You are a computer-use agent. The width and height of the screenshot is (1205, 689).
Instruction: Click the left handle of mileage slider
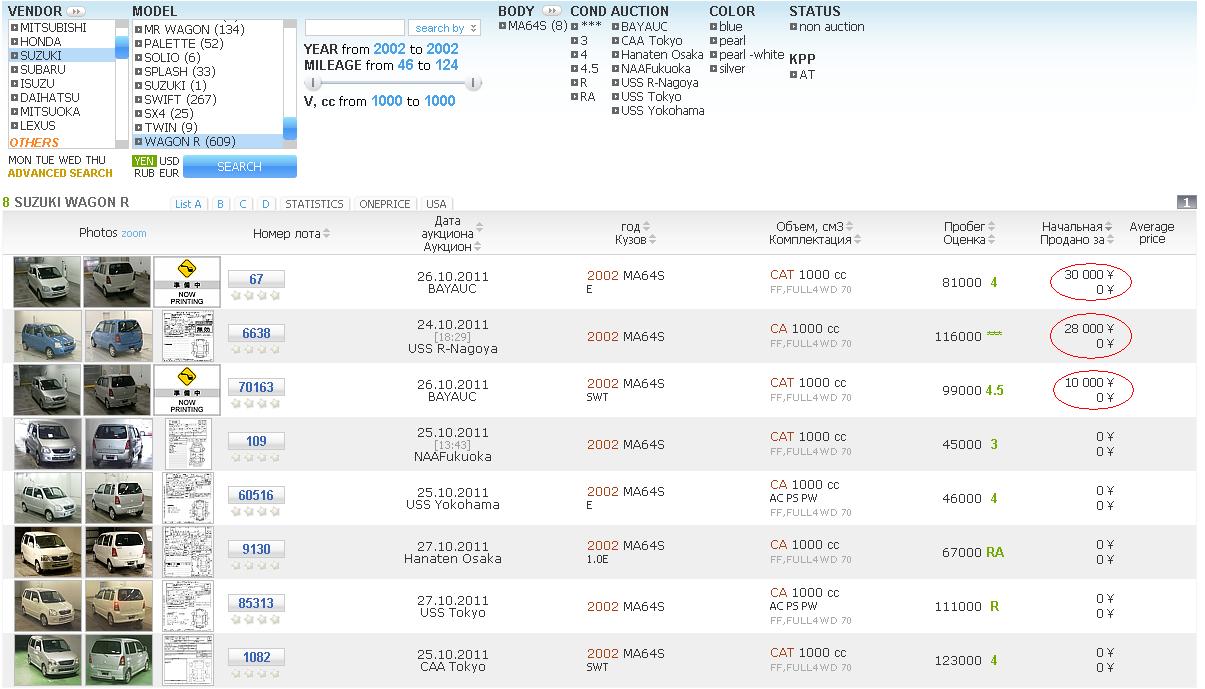coord(313,83)
